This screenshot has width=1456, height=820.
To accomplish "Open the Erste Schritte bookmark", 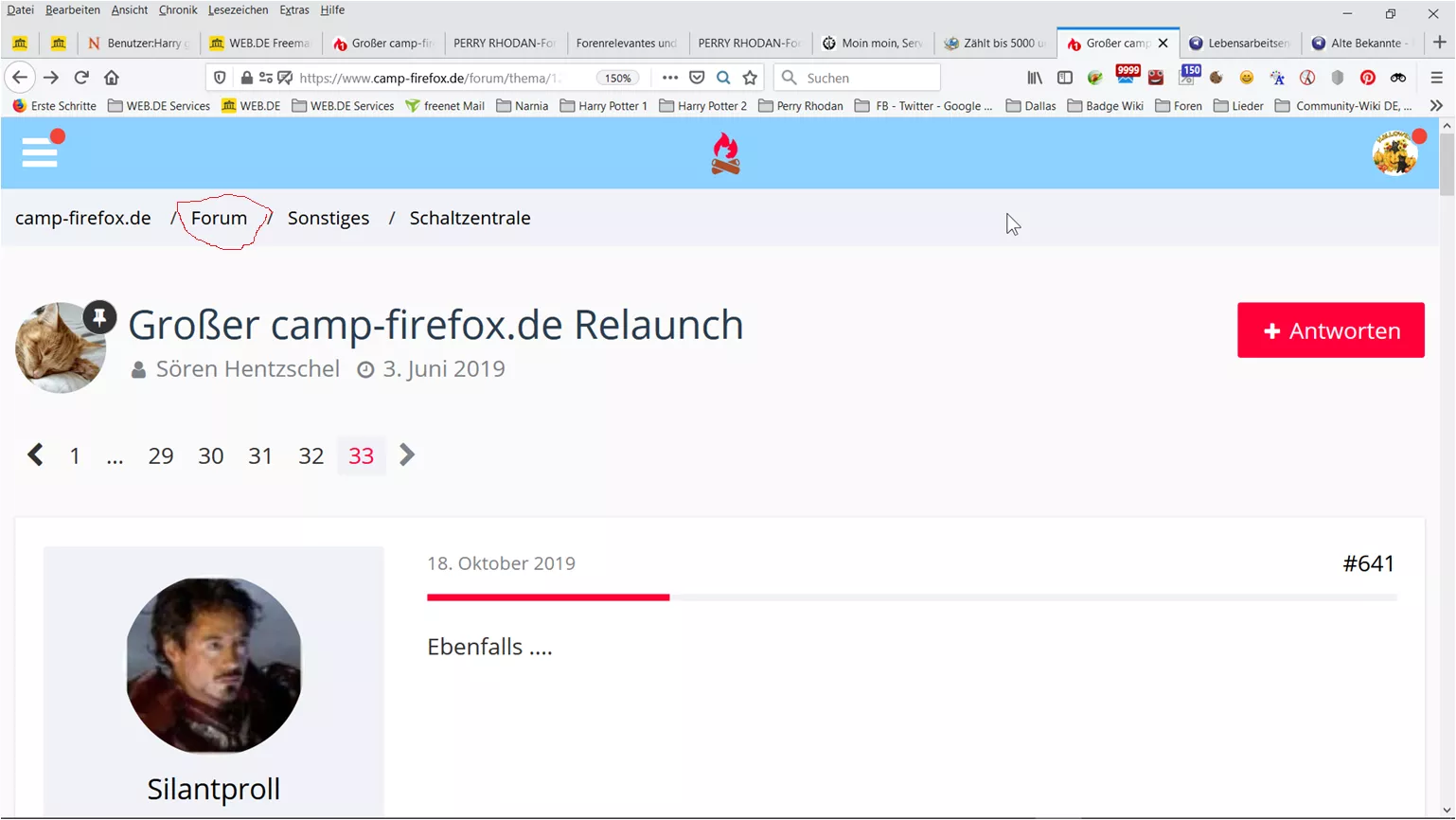I will click(x=55, y=106).
